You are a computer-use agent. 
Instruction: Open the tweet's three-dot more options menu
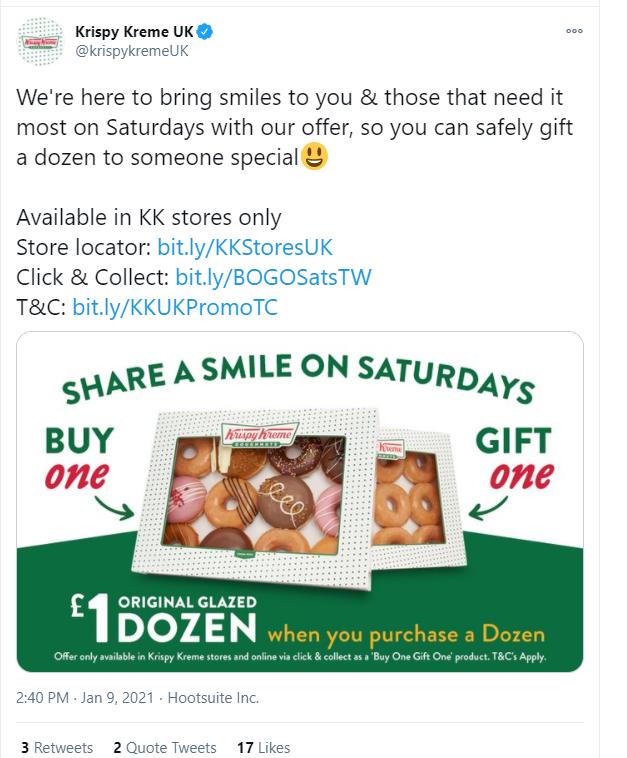click(574, 31)
